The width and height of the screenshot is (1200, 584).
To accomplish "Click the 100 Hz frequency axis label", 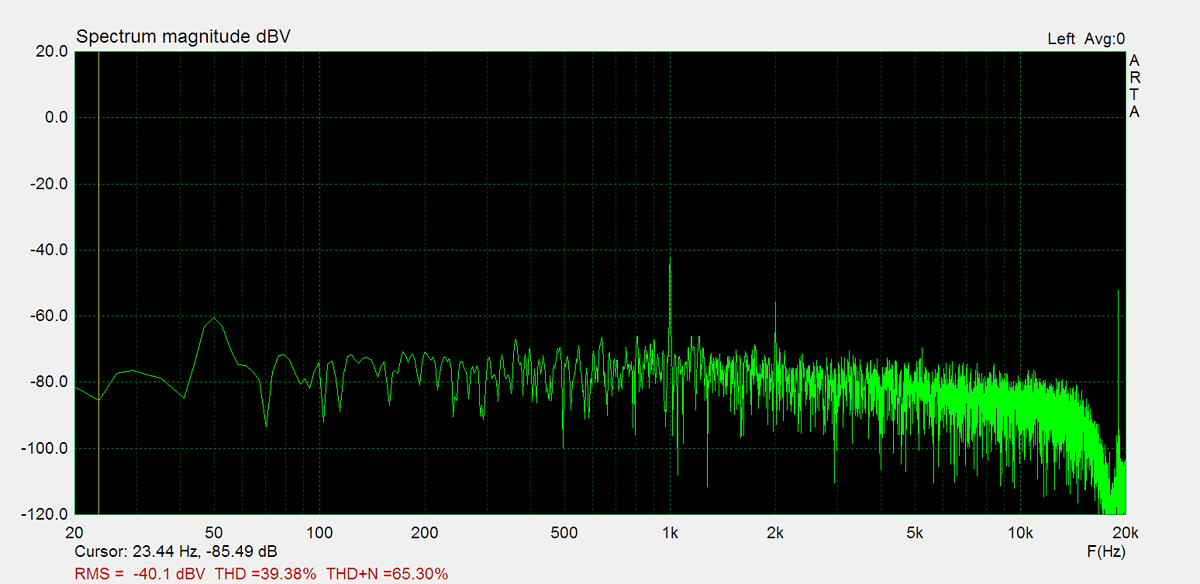I will point(319,532).
